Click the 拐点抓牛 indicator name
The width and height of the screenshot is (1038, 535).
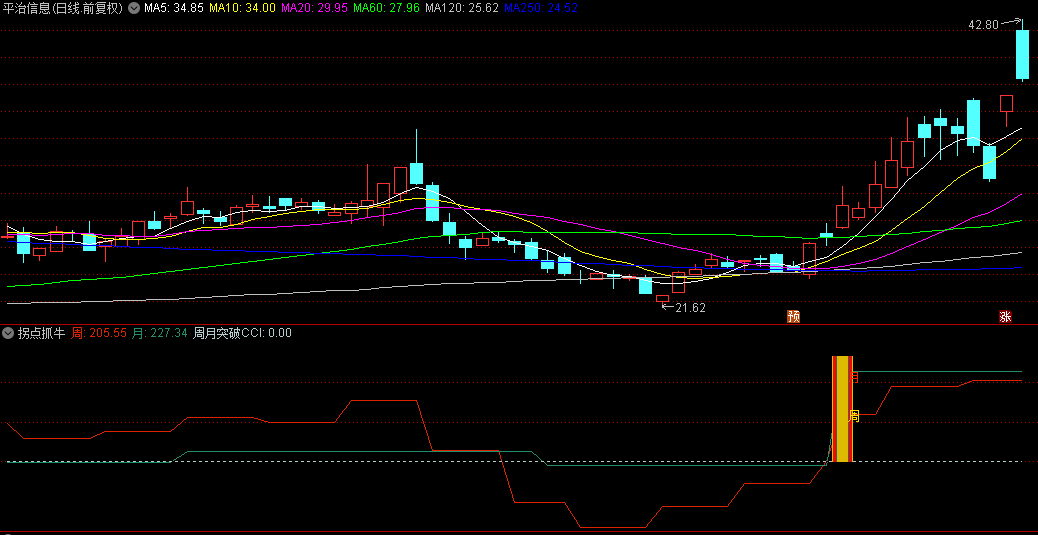(x=41, y=333)
